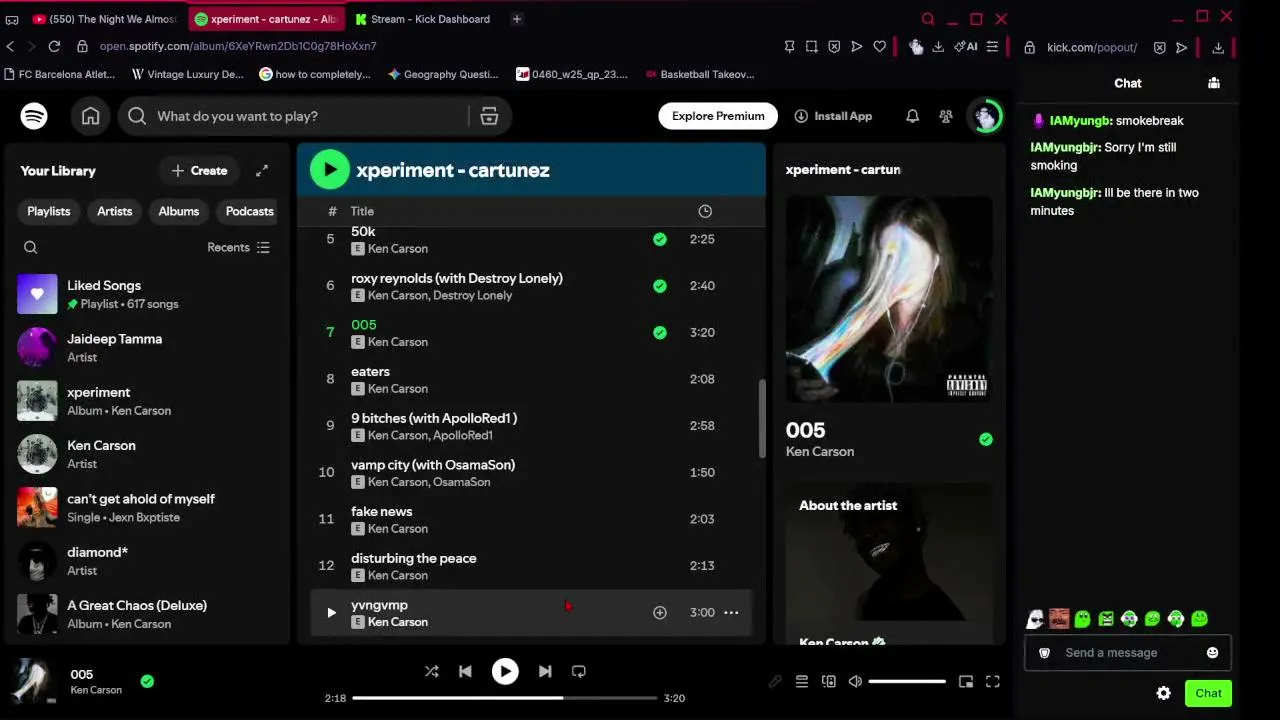The width and height of the screenshot is (1280, 720).
Task: Search in Your Library magnifier icon
Action: point(30,247)
